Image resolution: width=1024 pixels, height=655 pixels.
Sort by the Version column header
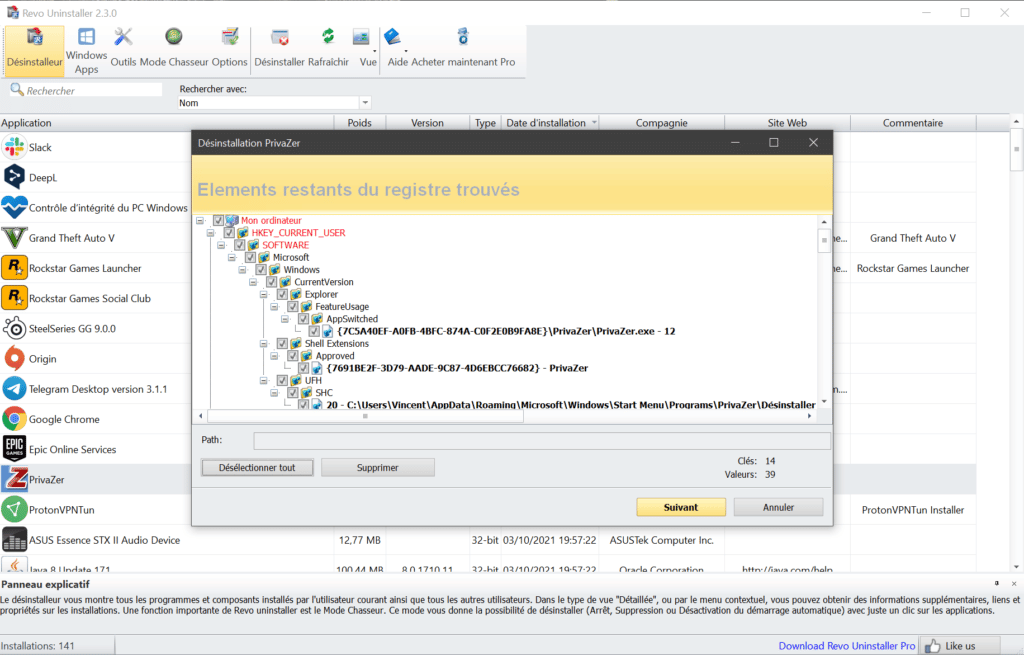(428, 123)
